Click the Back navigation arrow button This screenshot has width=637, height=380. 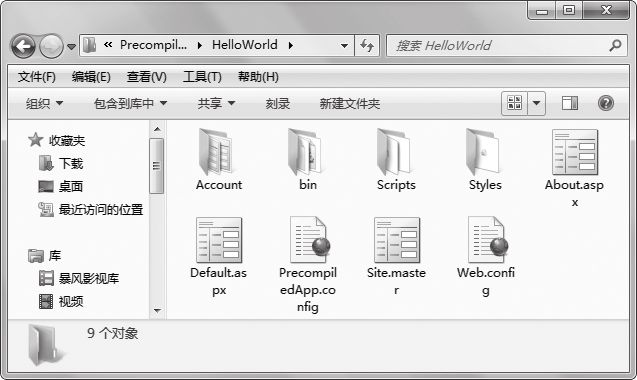(x=23, y=46)
